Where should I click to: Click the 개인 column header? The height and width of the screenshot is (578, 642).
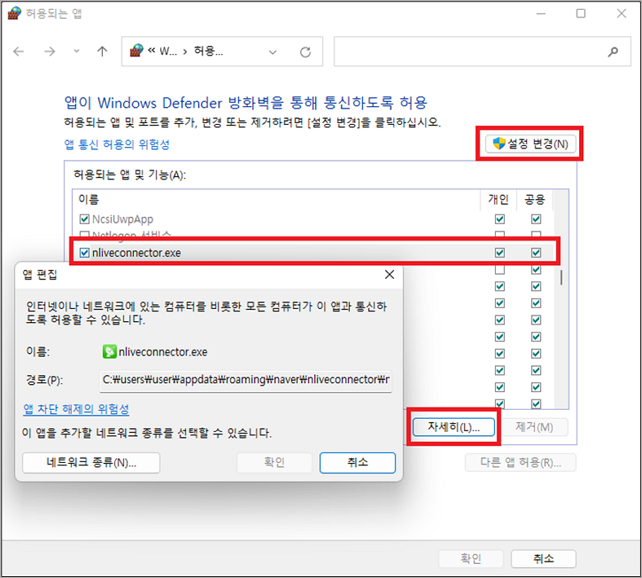tap(498, 199)
